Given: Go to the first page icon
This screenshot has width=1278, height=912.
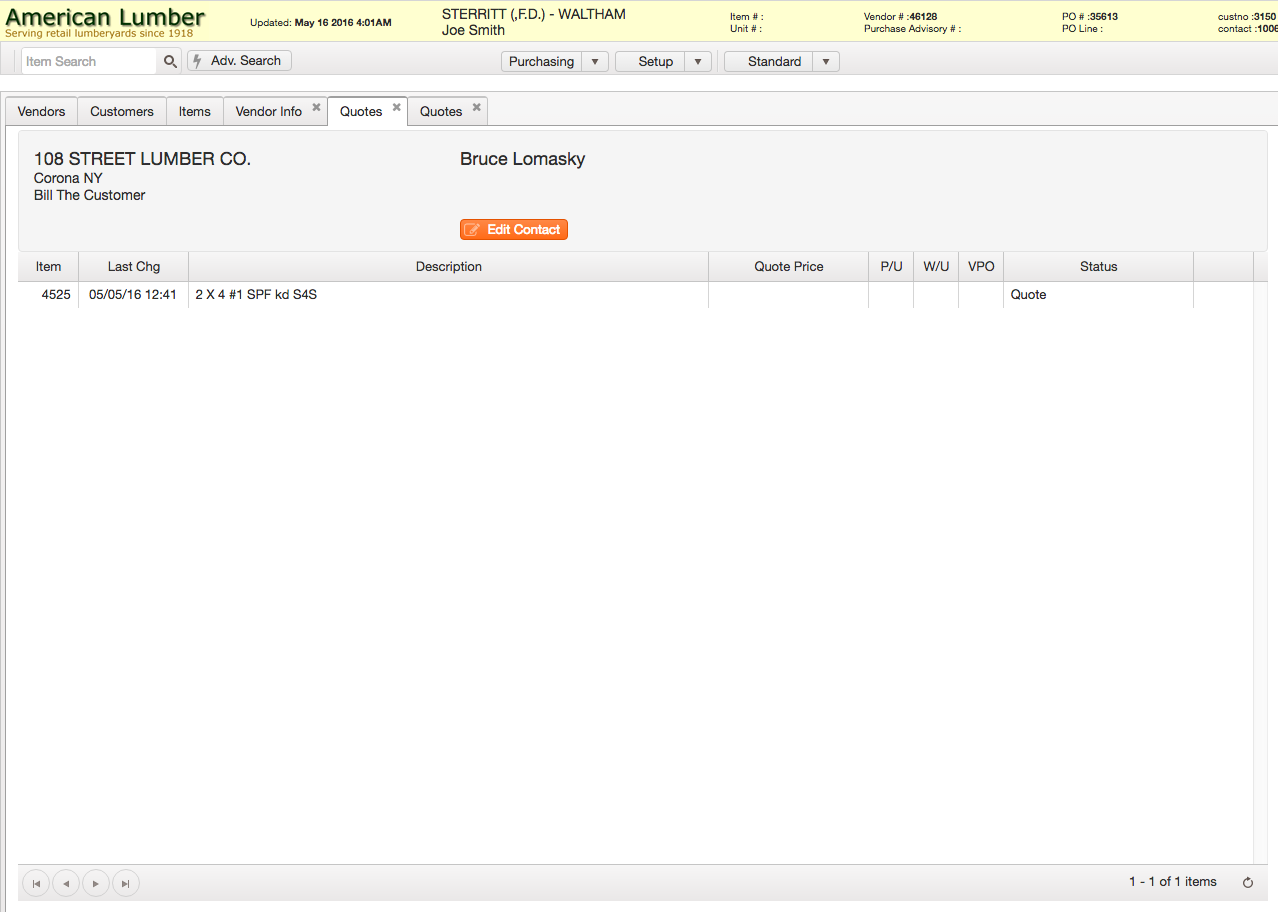Looking at the screenshot, I should pyautogui.click(x=36, y=883).
